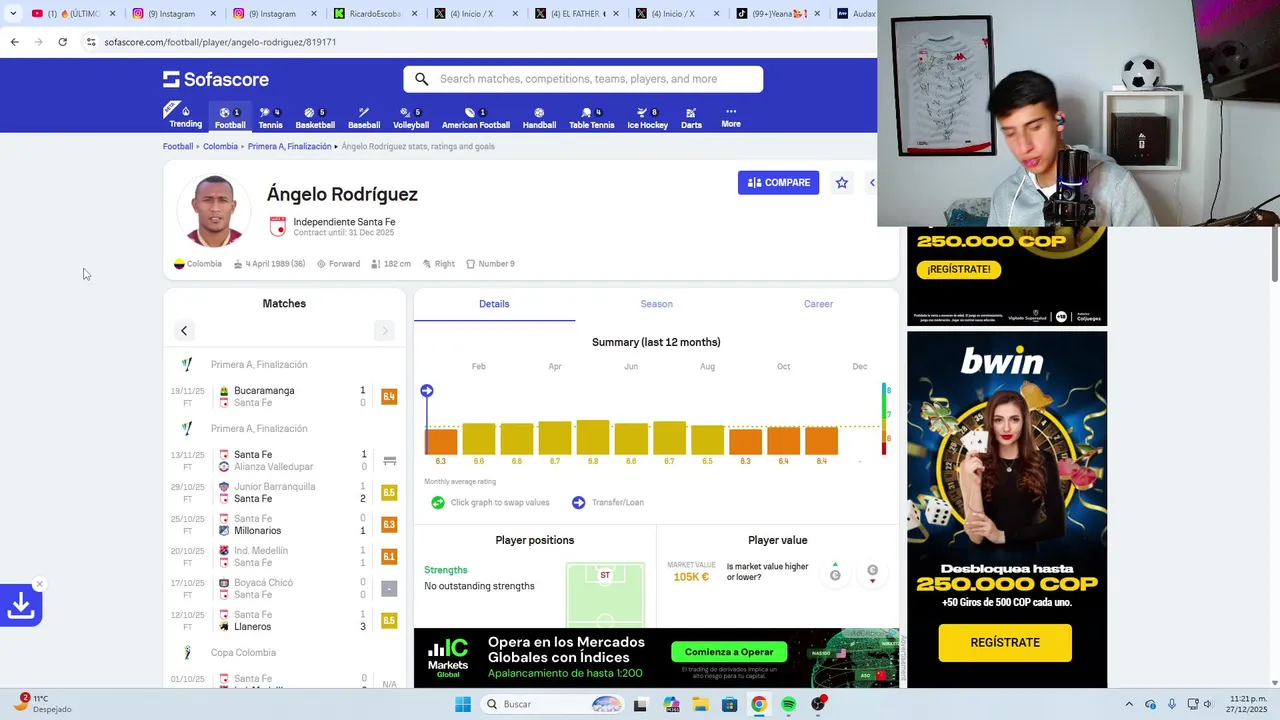
Task: Click Ángelo Rodríguez player photo
Action: tap(213, 211)
